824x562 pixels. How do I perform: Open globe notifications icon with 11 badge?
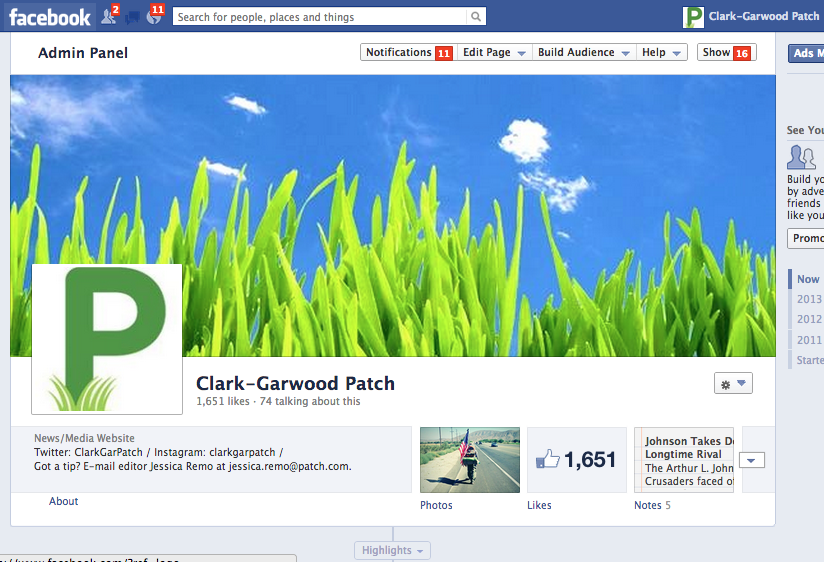[154, 16]
